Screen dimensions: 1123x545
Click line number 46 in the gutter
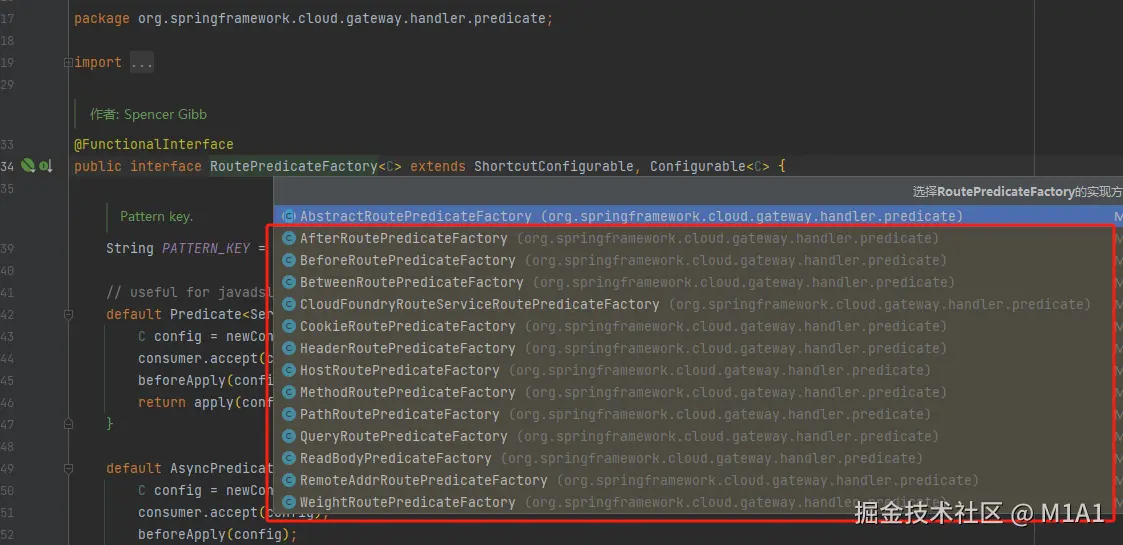[7, 402]
